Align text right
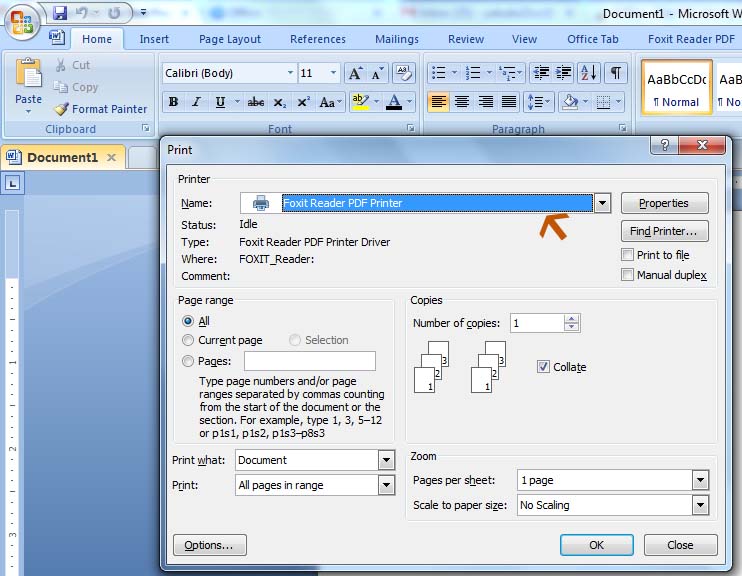Screen dimensions: 742x576 pos(486,102)
